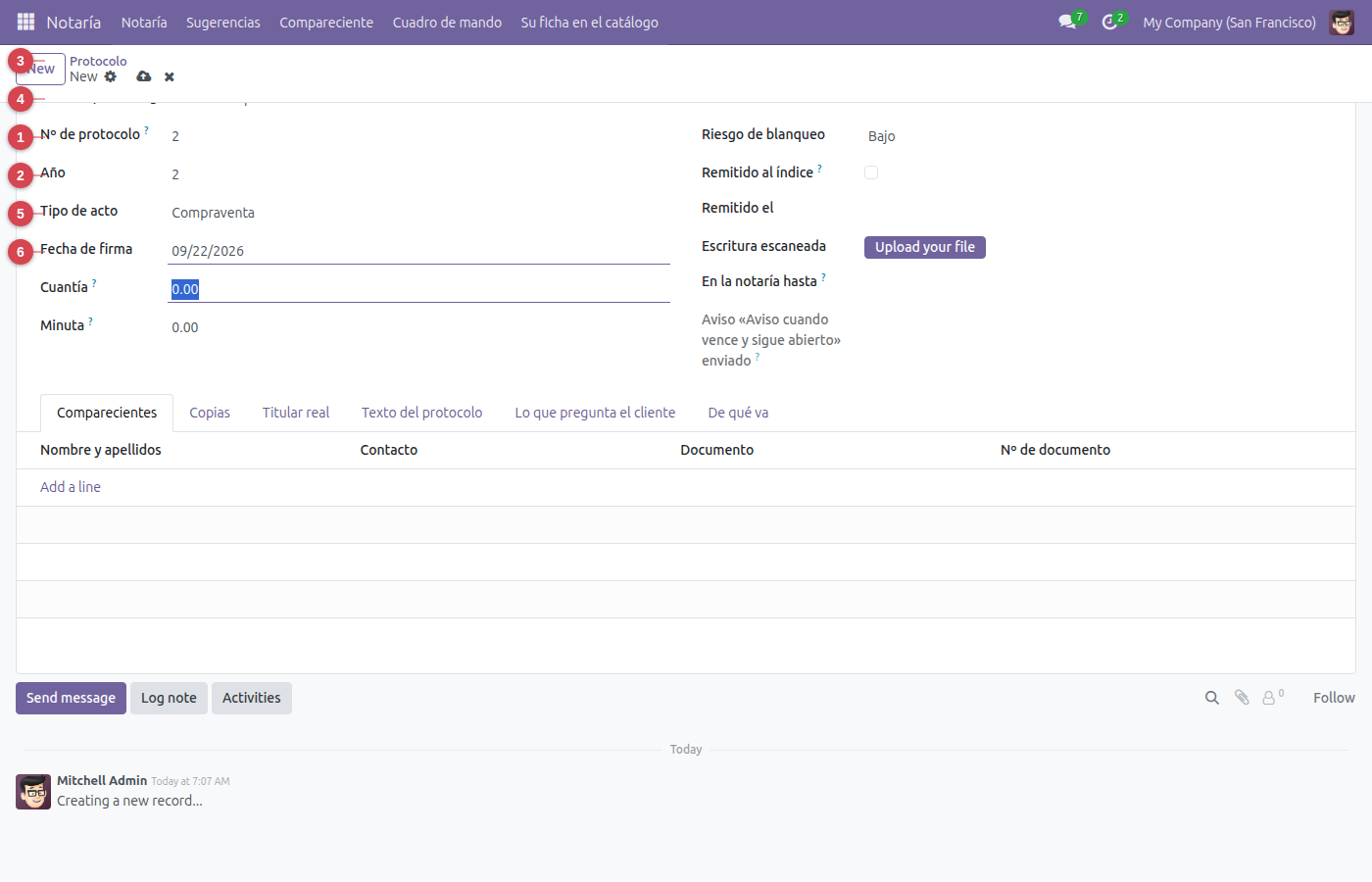Show help tooltip for Cuantía

pos(94,282)
